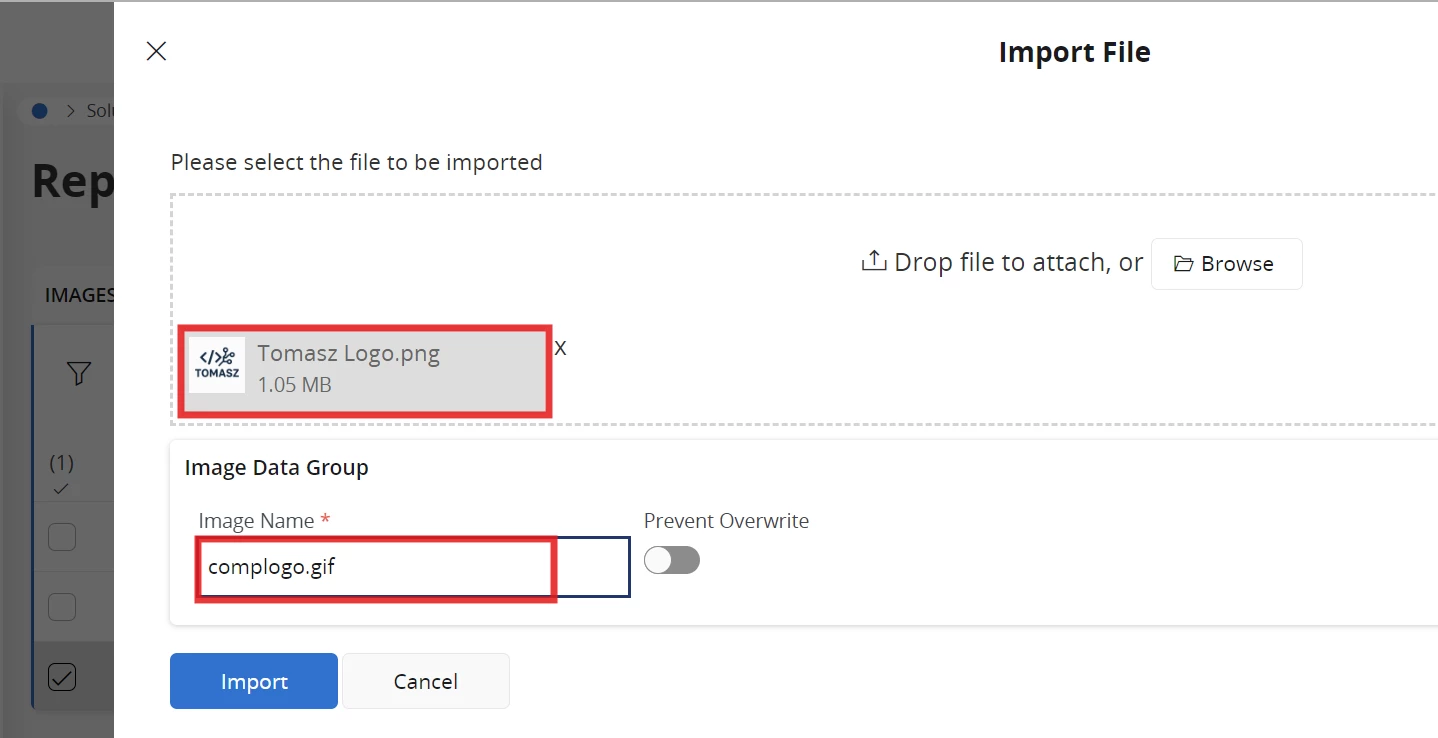Click the small checkmark below the (1) count
The image size is (1438, 738).
coord(61,489)
